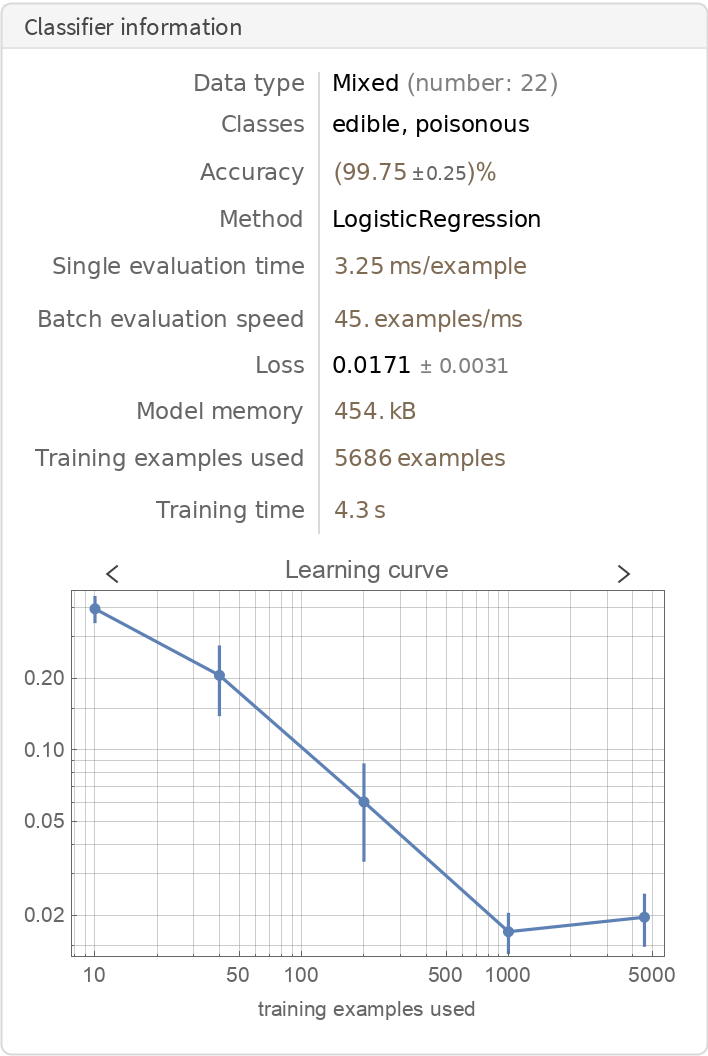Click the 45. examples/ms batch speed value
The height and width of the screenshot is (1056, 708).
[x=427, y=319]
